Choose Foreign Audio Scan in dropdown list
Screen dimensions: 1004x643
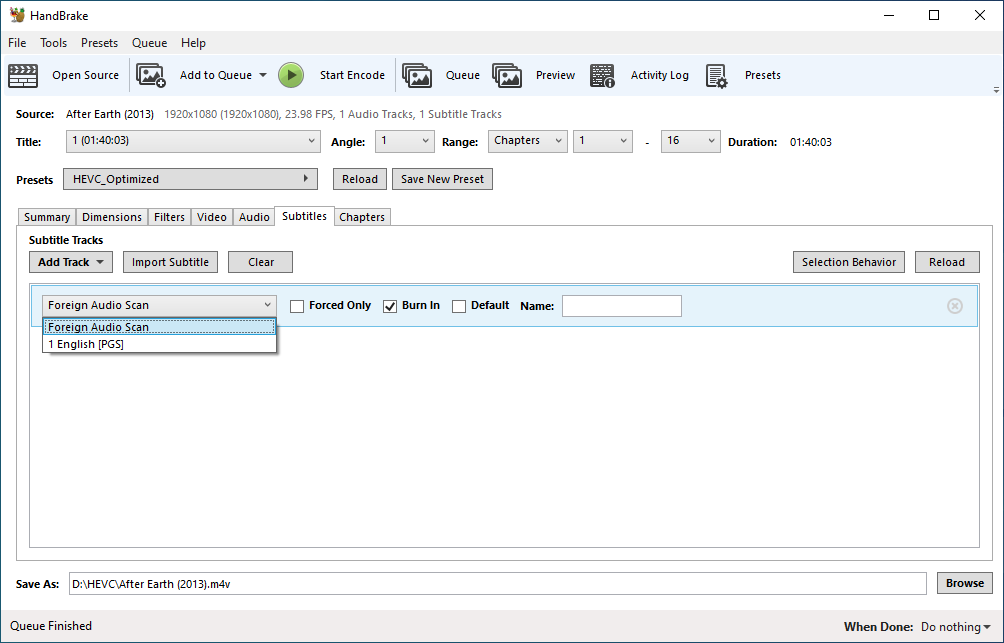159,327
